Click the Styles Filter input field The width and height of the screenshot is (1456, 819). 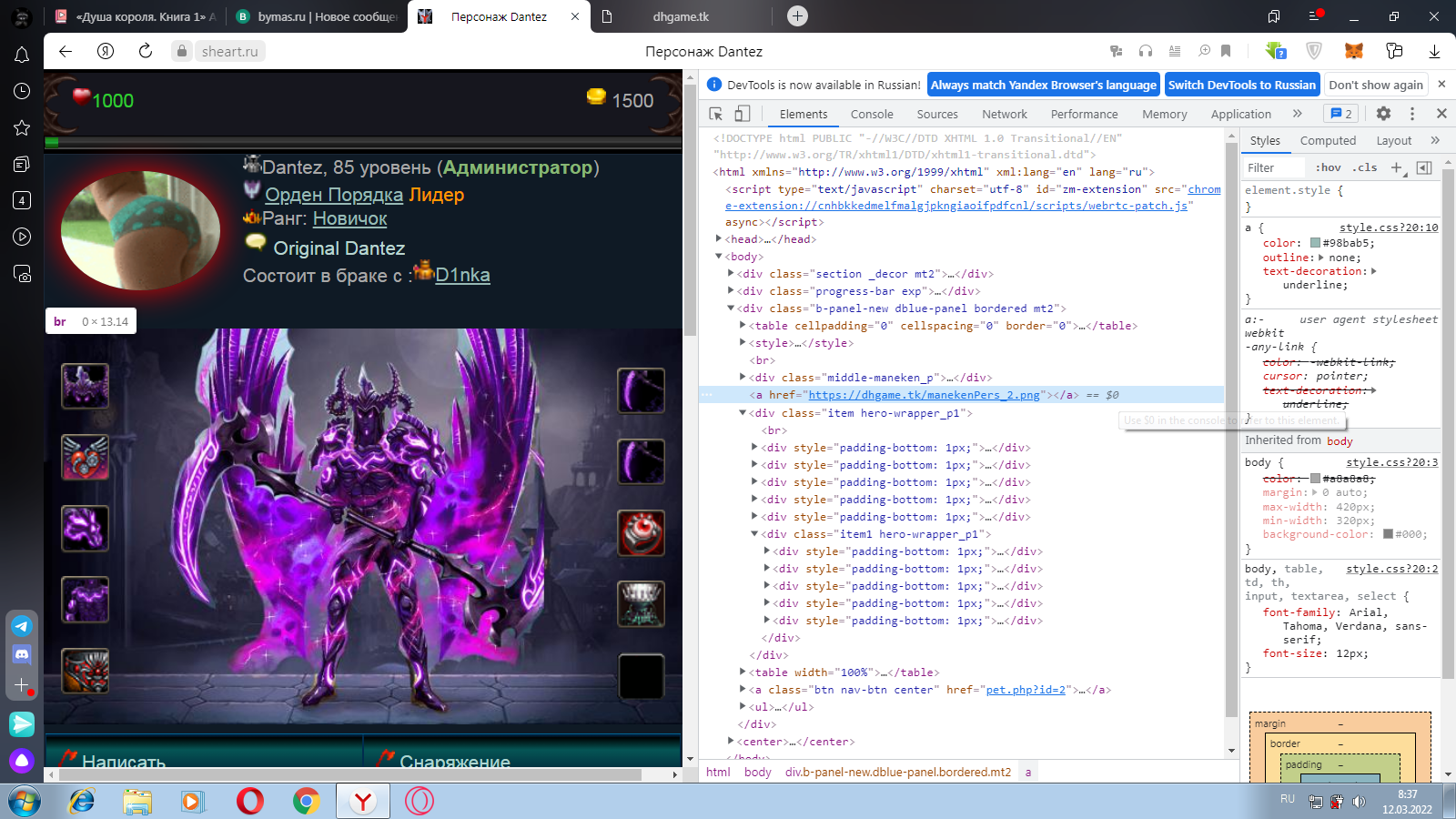coord(1274,167)
